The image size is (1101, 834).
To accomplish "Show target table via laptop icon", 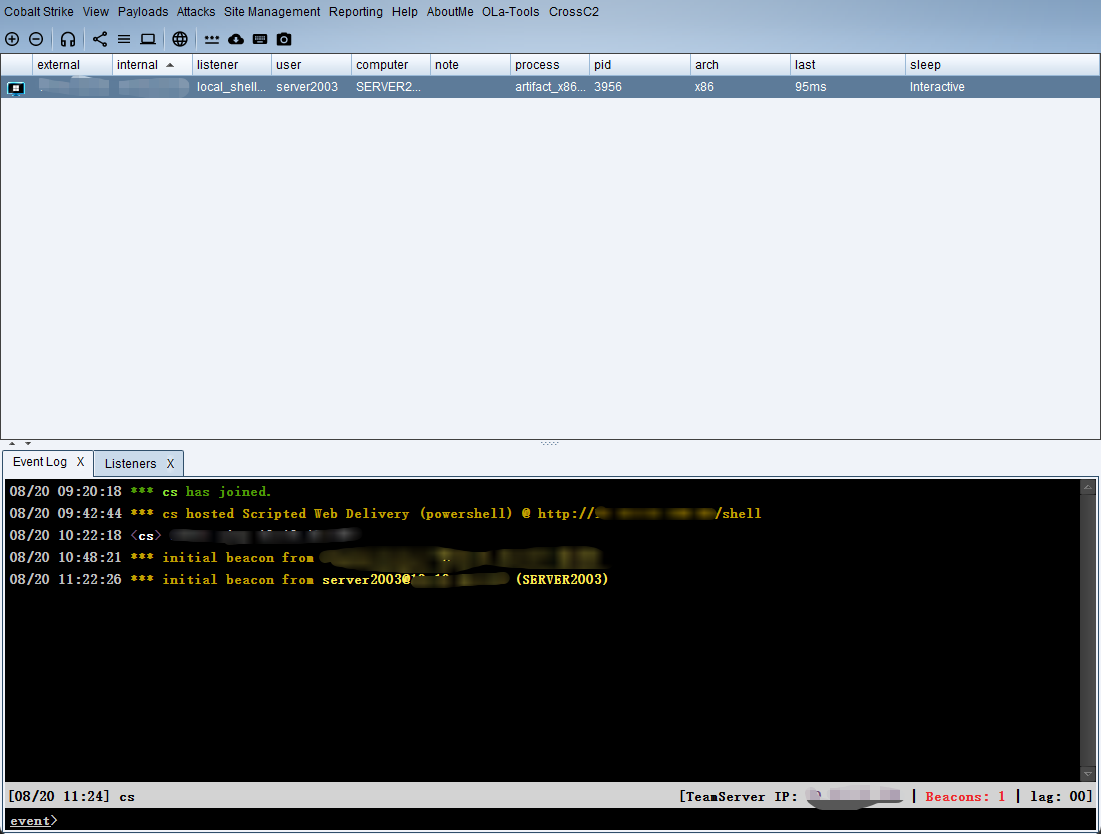I will 147,39.
